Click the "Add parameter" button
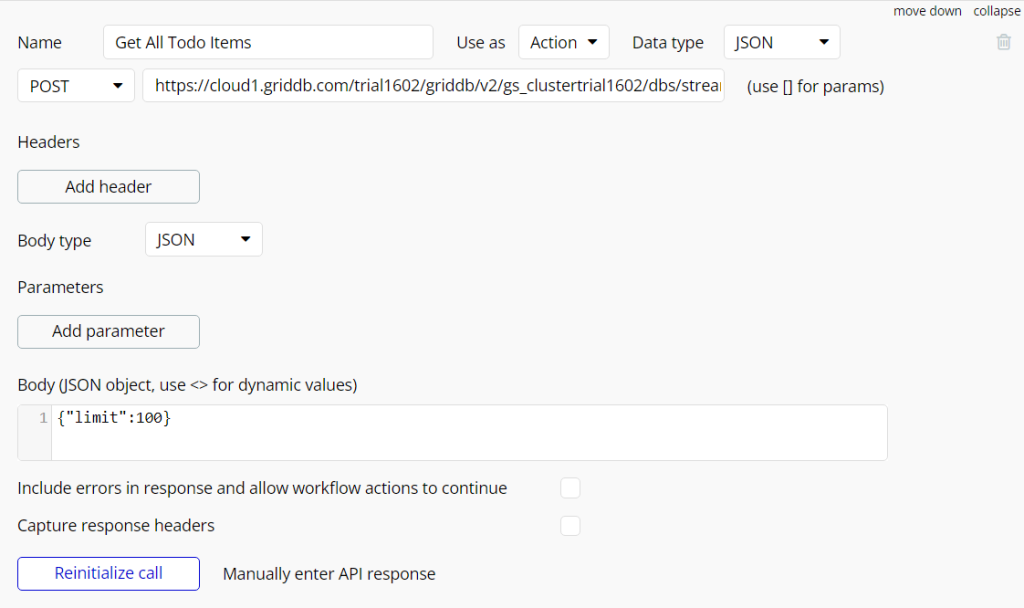This screenshot has height=608, width=1024. 108,331
